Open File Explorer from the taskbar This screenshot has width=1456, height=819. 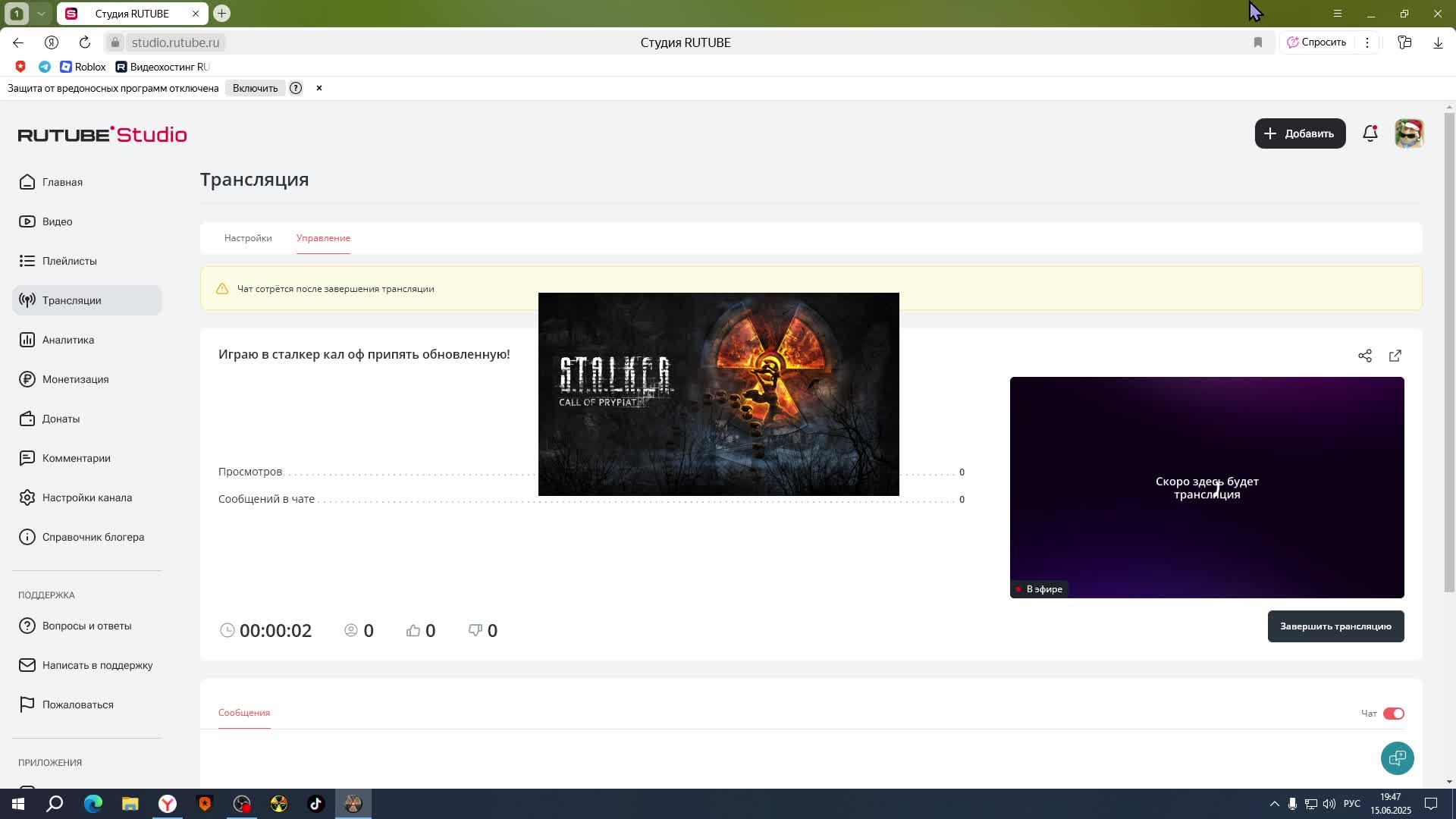pos(130,804)
